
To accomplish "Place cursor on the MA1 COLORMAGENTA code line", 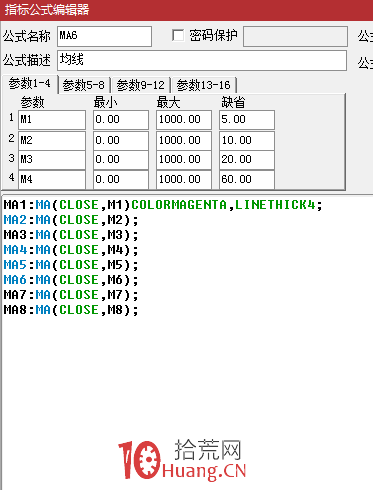I will coord(163,205).
